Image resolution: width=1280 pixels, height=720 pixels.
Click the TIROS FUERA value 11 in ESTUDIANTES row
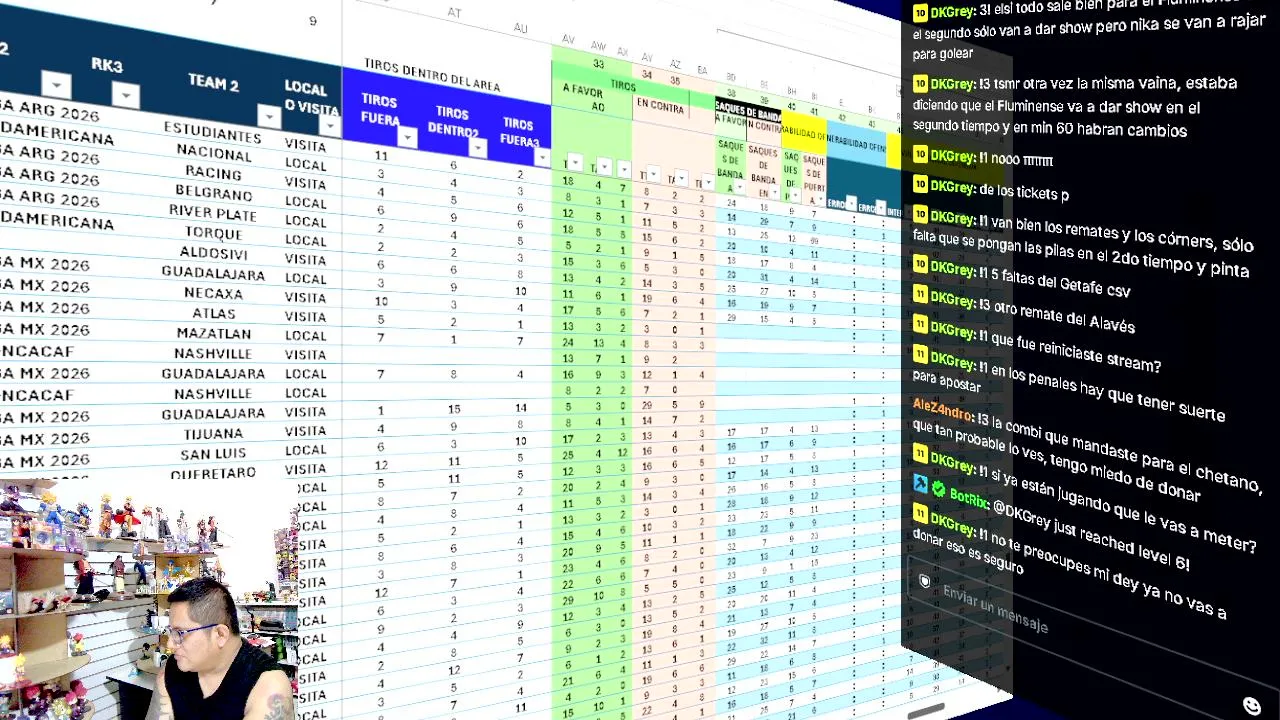381,155
